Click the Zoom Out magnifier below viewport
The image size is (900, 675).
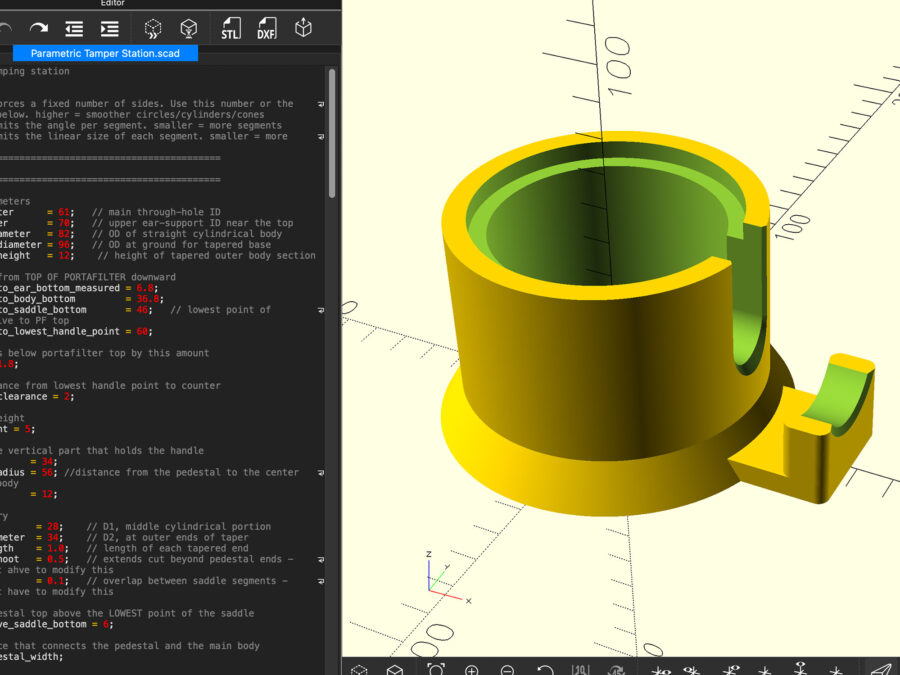pyautogui.click(x=507, y=669)
